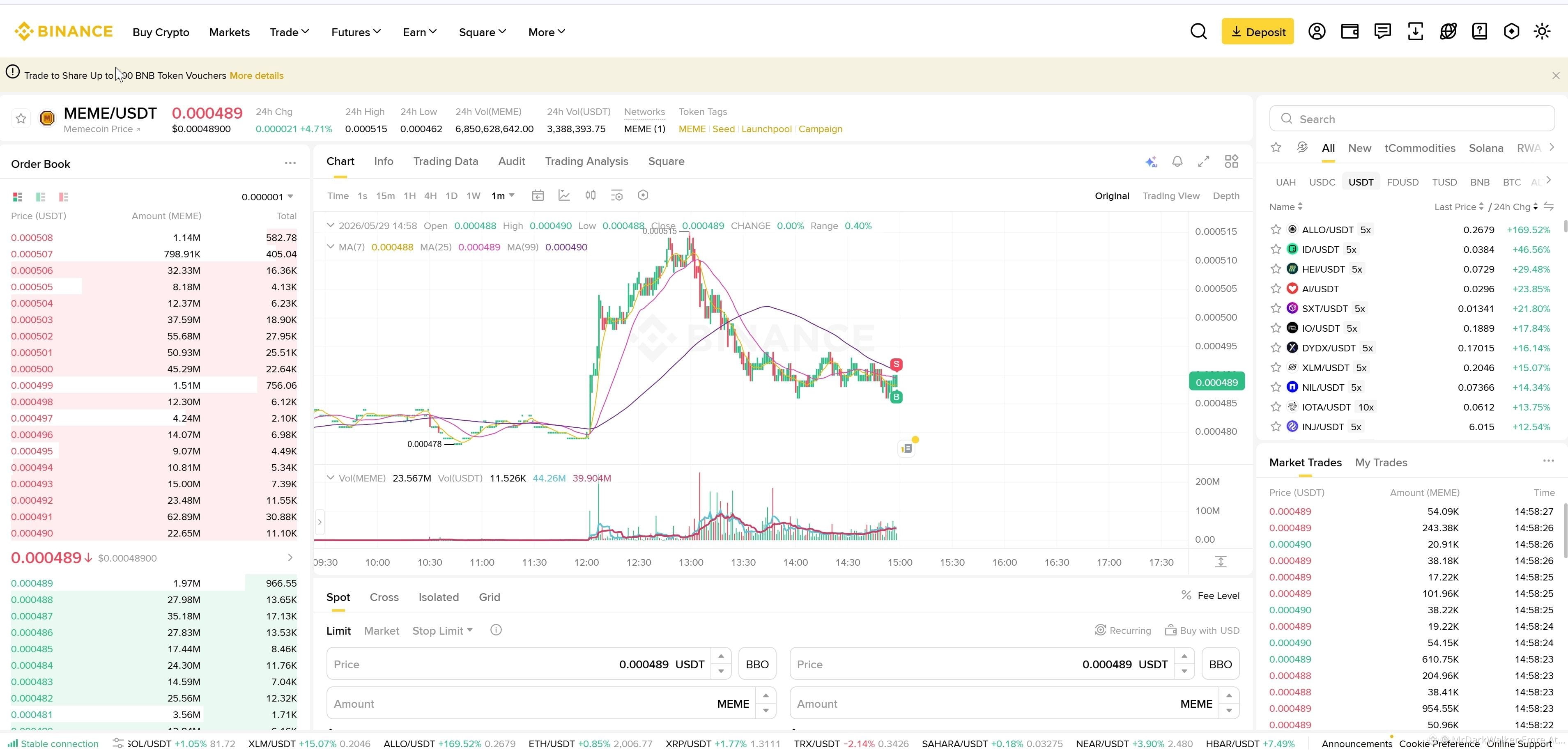Click the fee level percent icon
This screenshot has width=1568, height=750.
[1186, 595]
